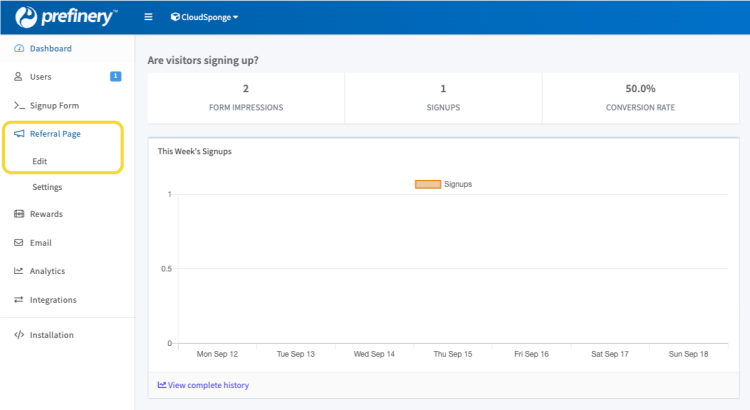Click the Signup Form terminal icon
Screen dimensions: 750x410
[19, 105]
